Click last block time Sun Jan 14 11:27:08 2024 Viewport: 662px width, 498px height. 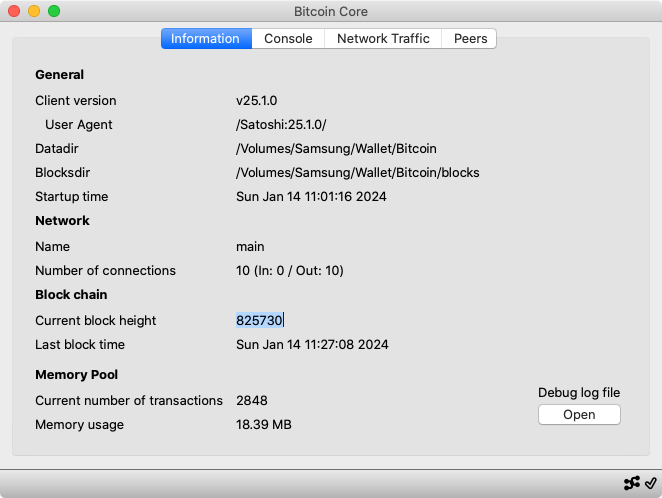pos(312,344)
